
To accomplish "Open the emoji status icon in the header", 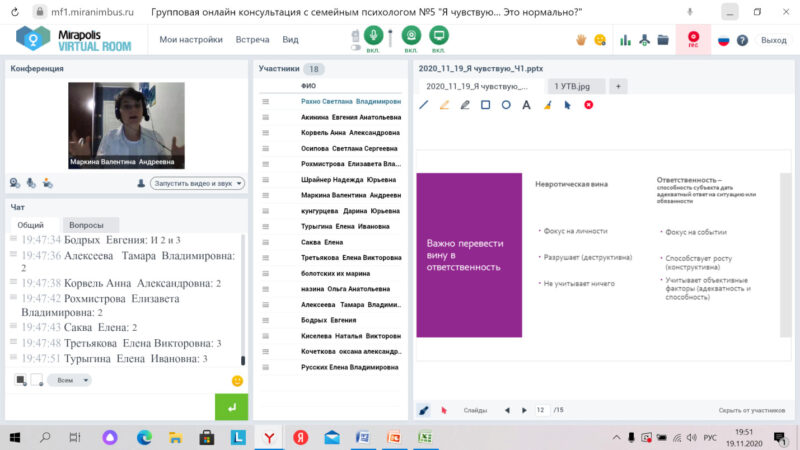I will click(x=600, y=40).
